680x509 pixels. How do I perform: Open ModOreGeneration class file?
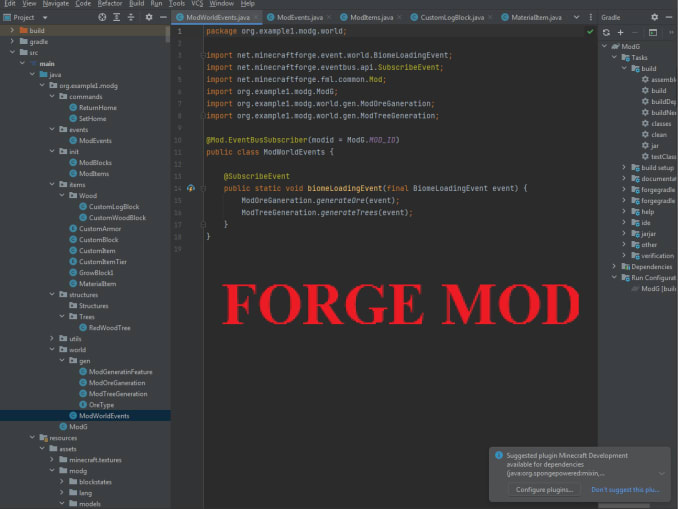point(112,383)
